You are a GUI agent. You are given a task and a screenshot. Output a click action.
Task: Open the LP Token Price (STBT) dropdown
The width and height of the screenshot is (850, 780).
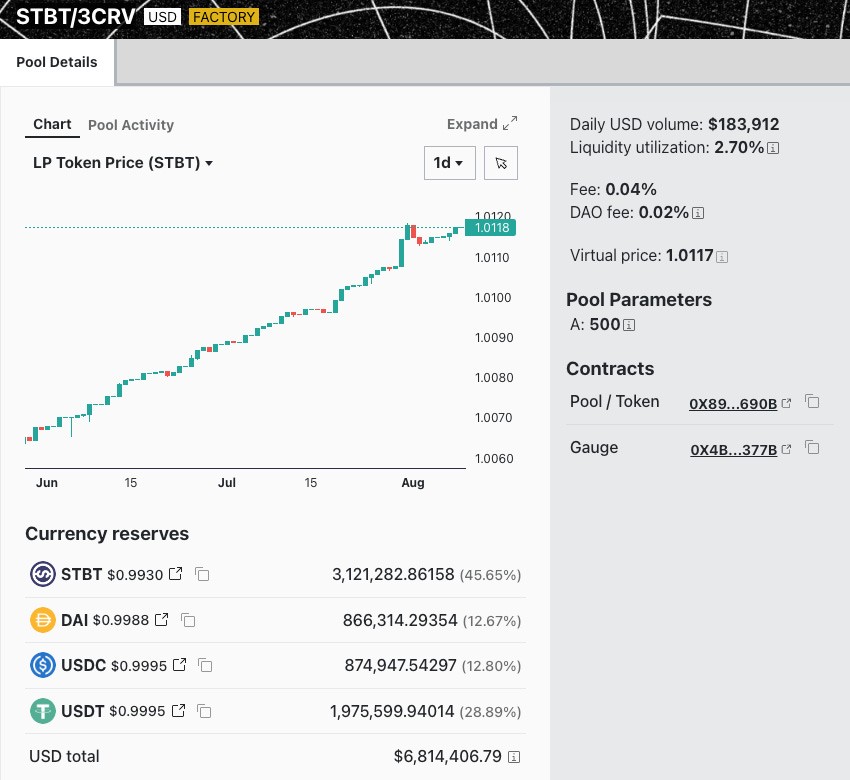tap(124, 163)
